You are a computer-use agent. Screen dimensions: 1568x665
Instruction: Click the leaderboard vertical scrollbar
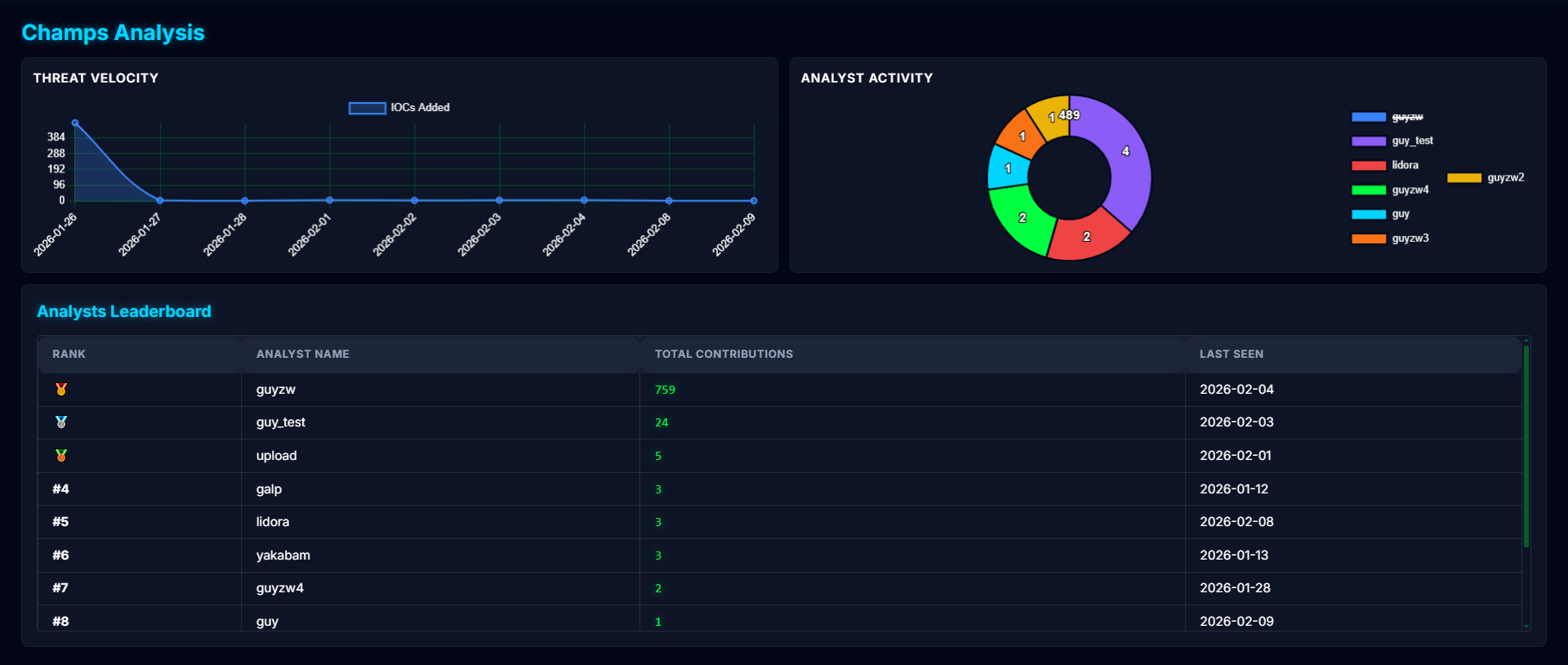point(1526,445)
